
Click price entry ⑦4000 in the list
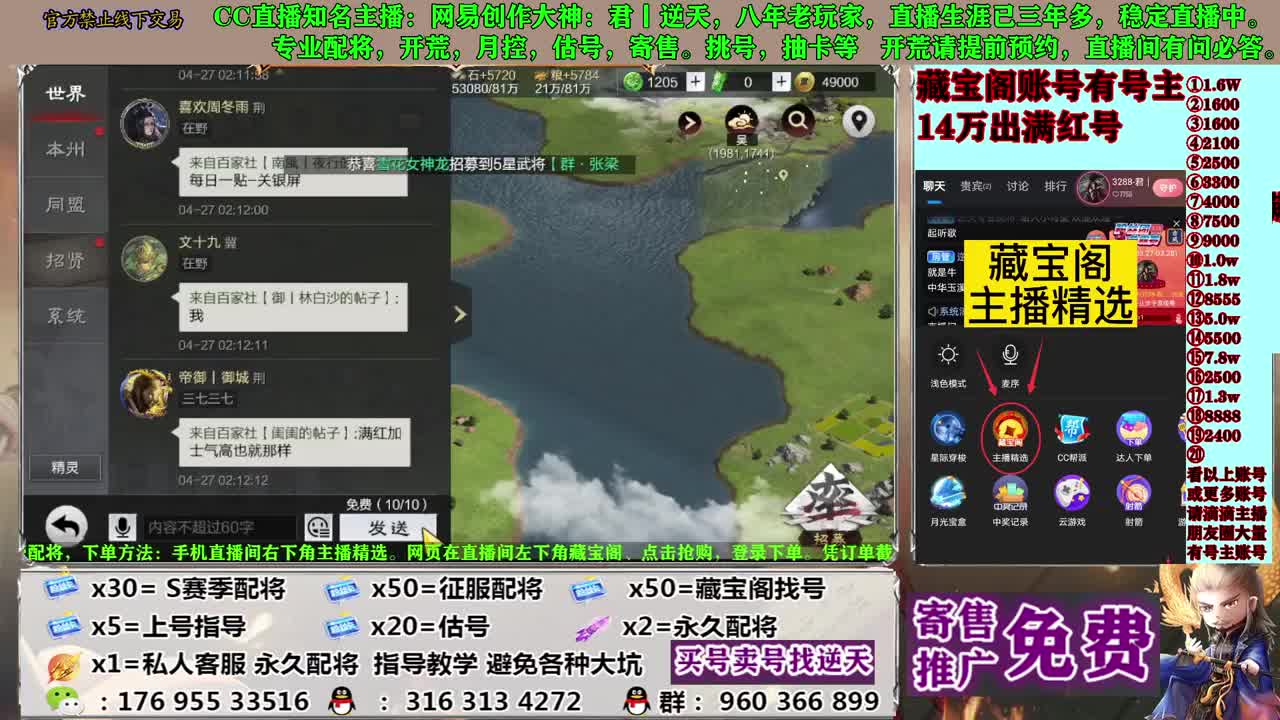pos(1213,202)
